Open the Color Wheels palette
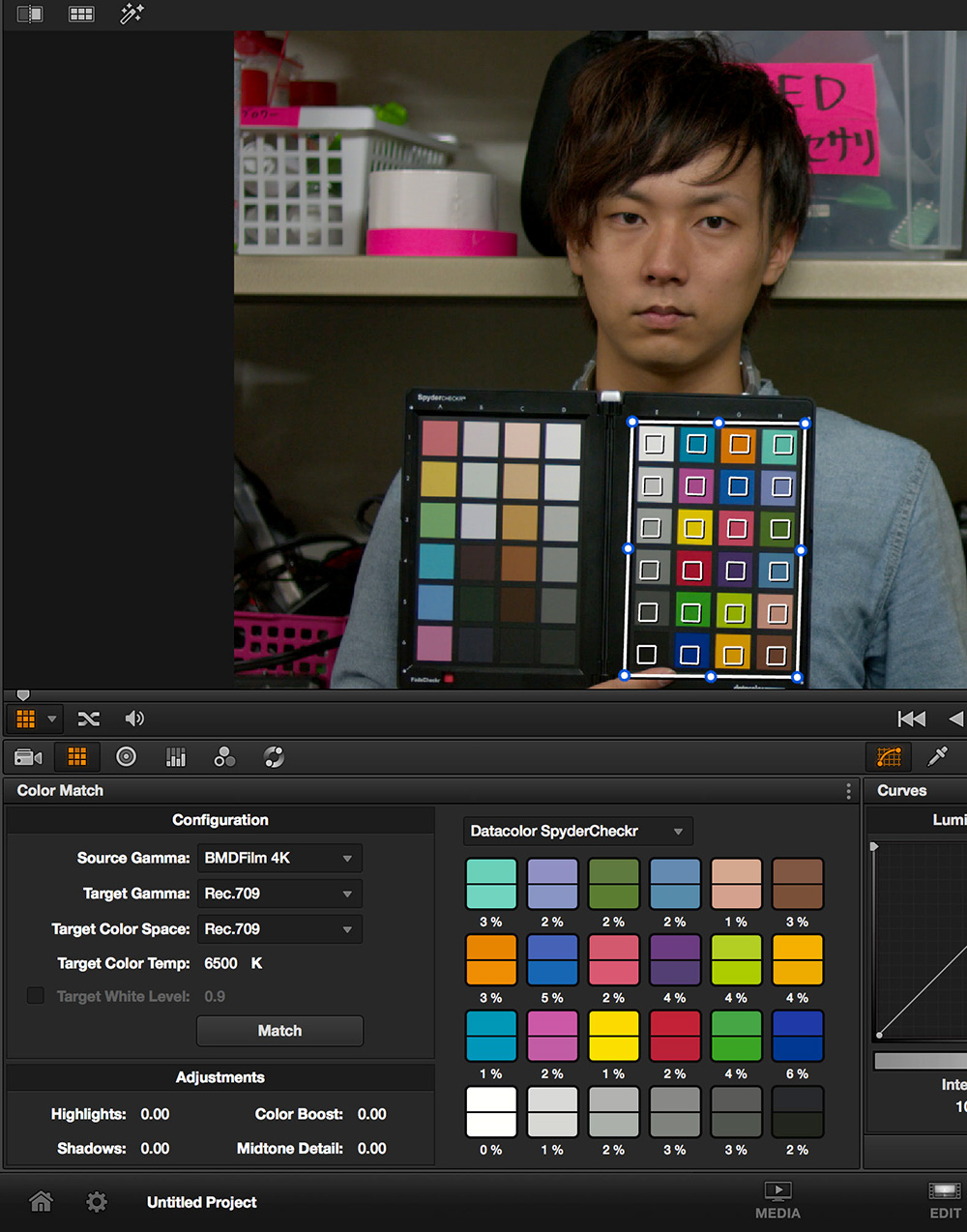Screen dimensions: 967x1232 pyautogui.click(x=126, y=757)
